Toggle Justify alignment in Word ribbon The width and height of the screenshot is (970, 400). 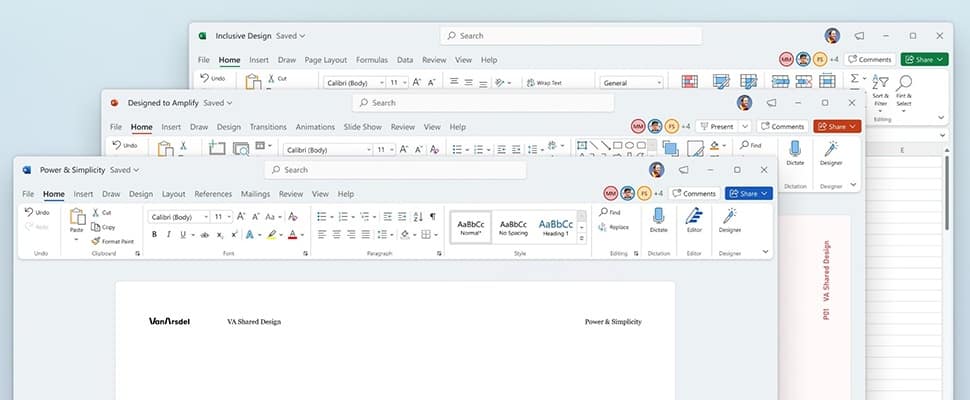[x=366, y=235]
